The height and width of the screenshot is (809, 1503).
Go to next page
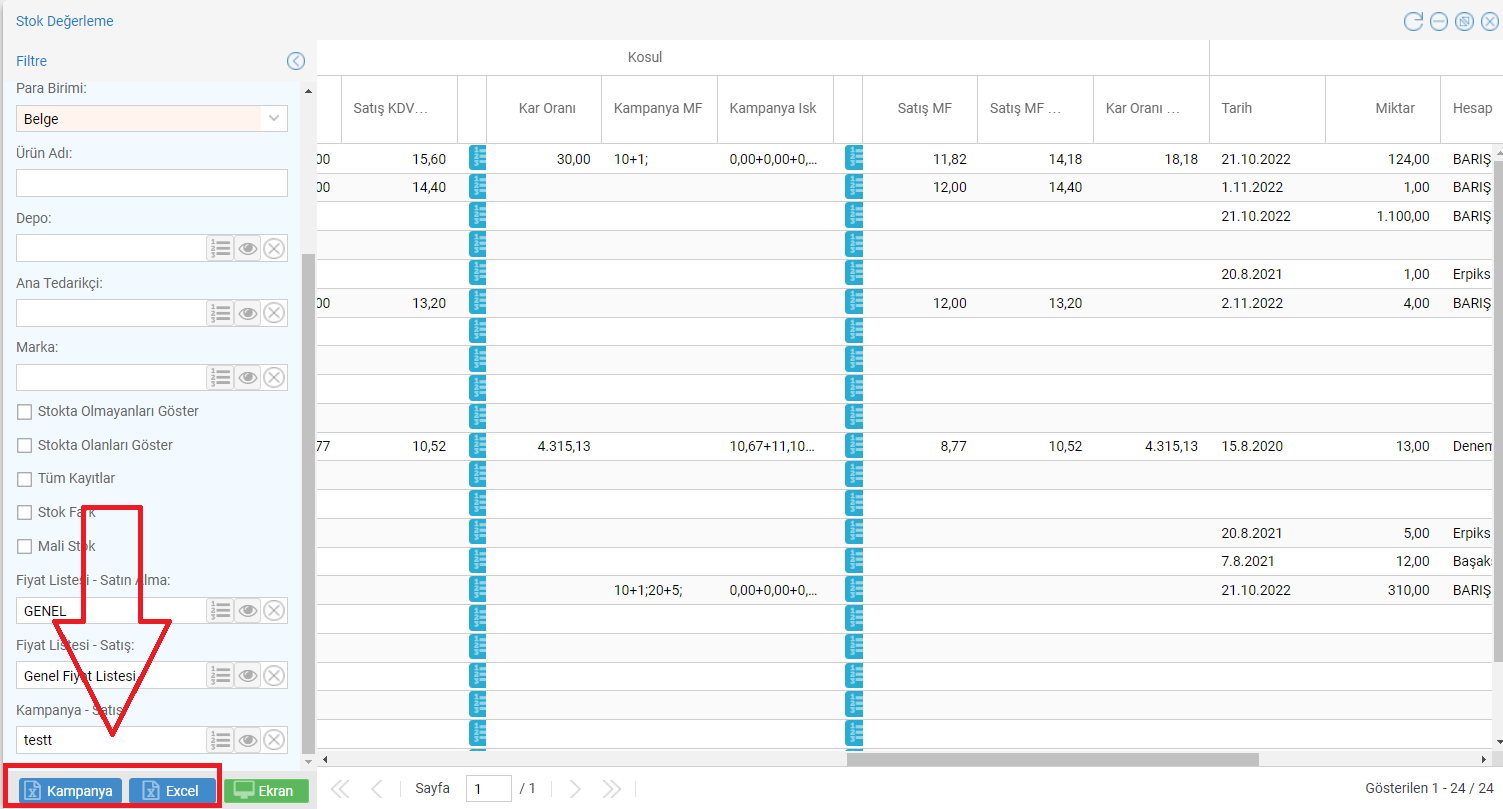(x=575, y=789)
